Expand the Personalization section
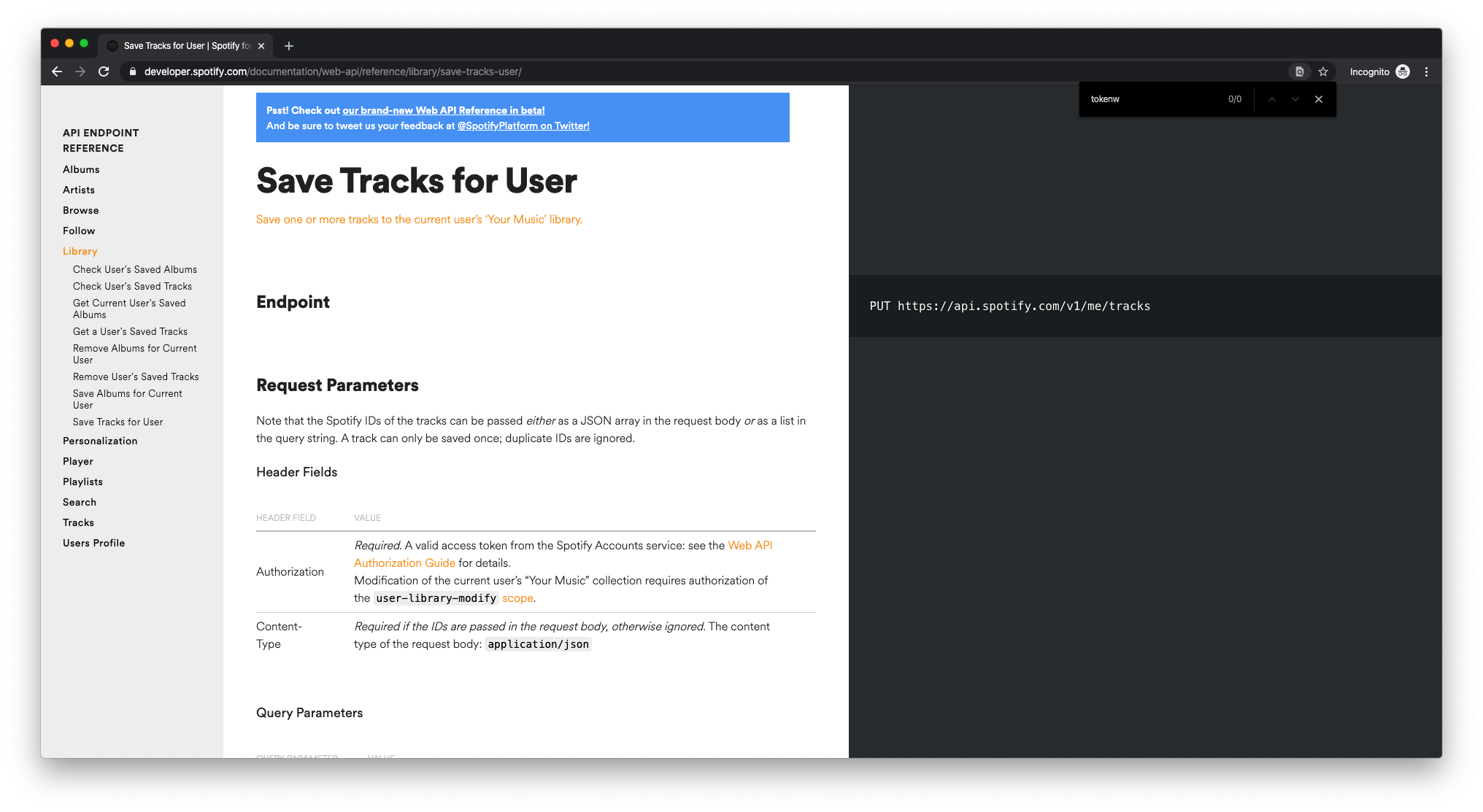This screenshot has height=812, width=1483. point(100,441)
